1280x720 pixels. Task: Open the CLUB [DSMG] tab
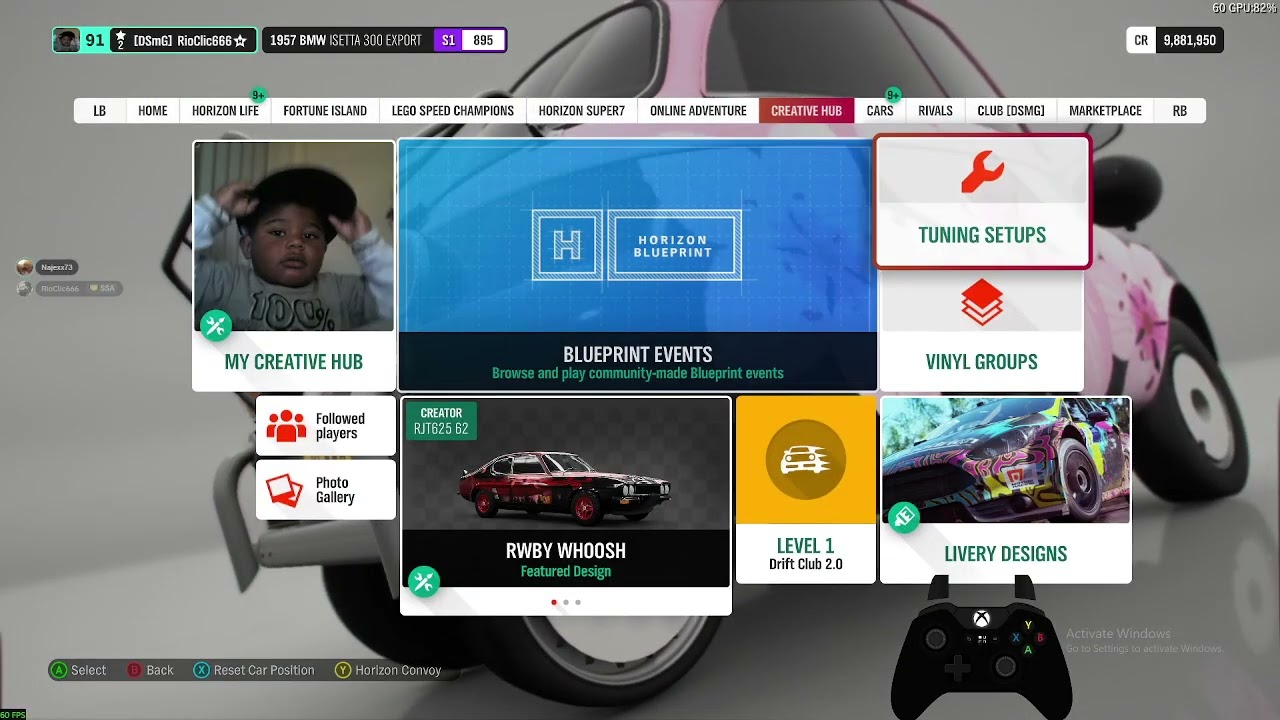coord(1011,111)
